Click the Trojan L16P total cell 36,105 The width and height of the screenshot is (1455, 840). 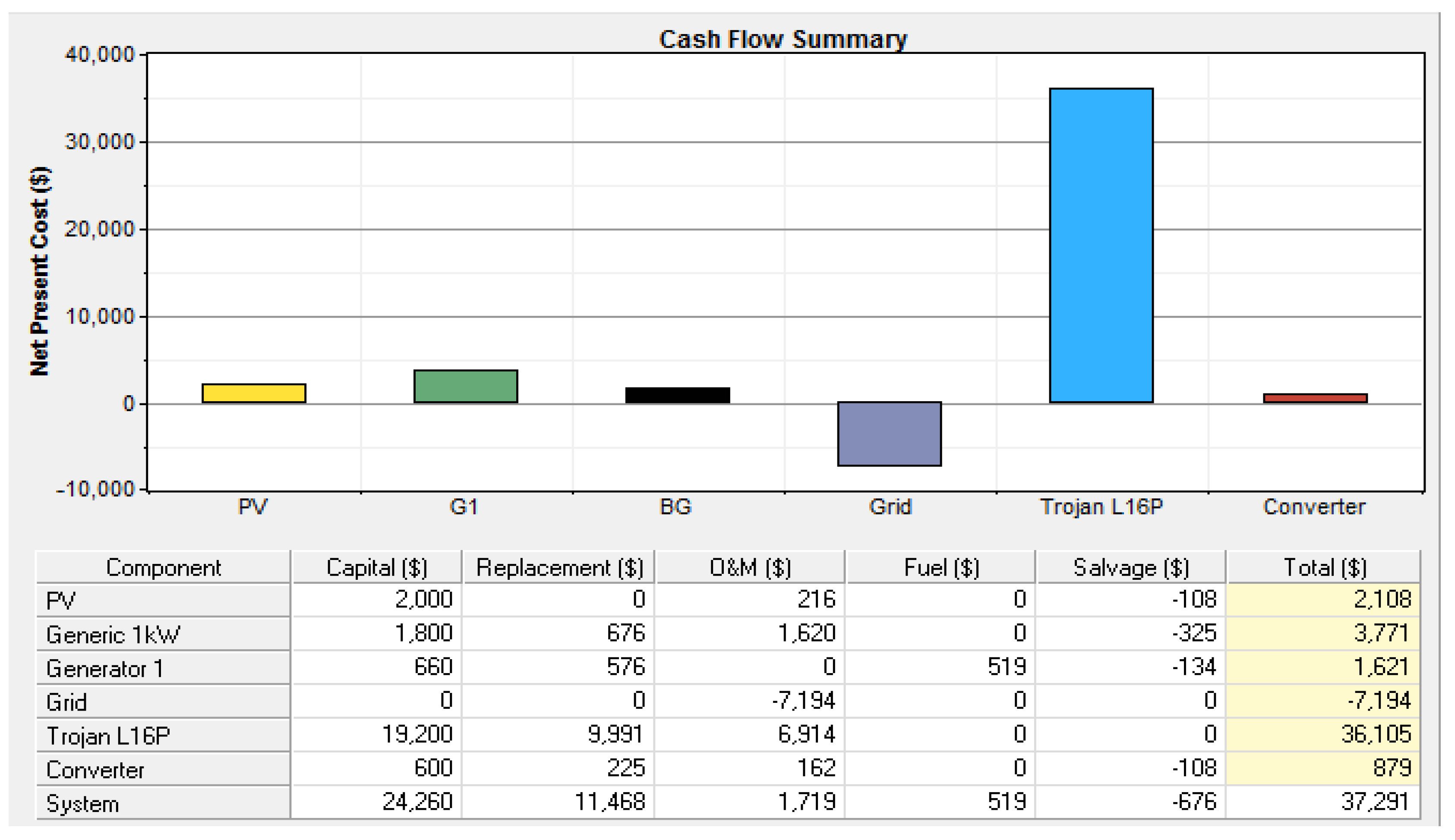point(1324,734)
